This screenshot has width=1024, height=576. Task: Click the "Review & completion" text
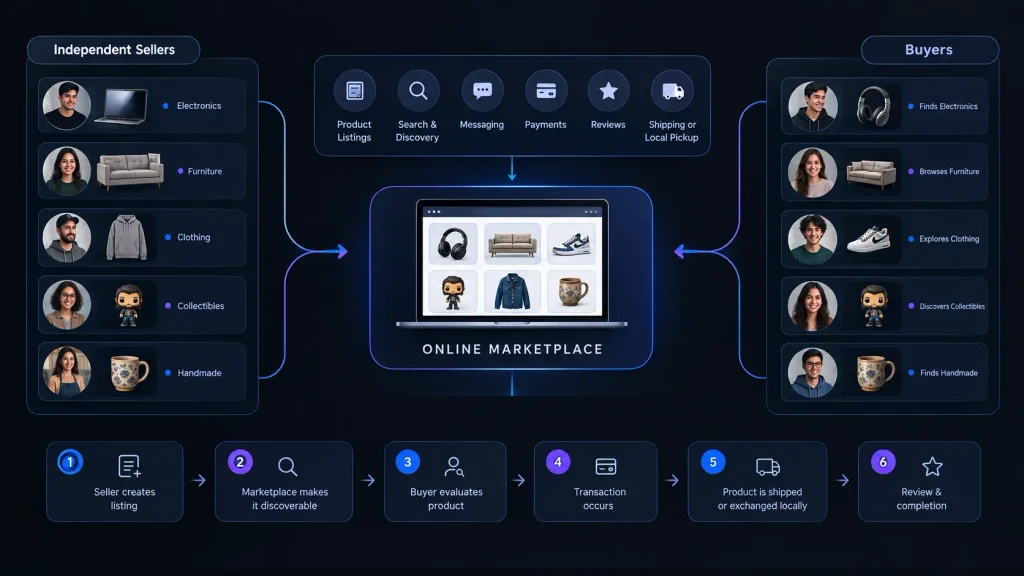(x=921, y=499)
